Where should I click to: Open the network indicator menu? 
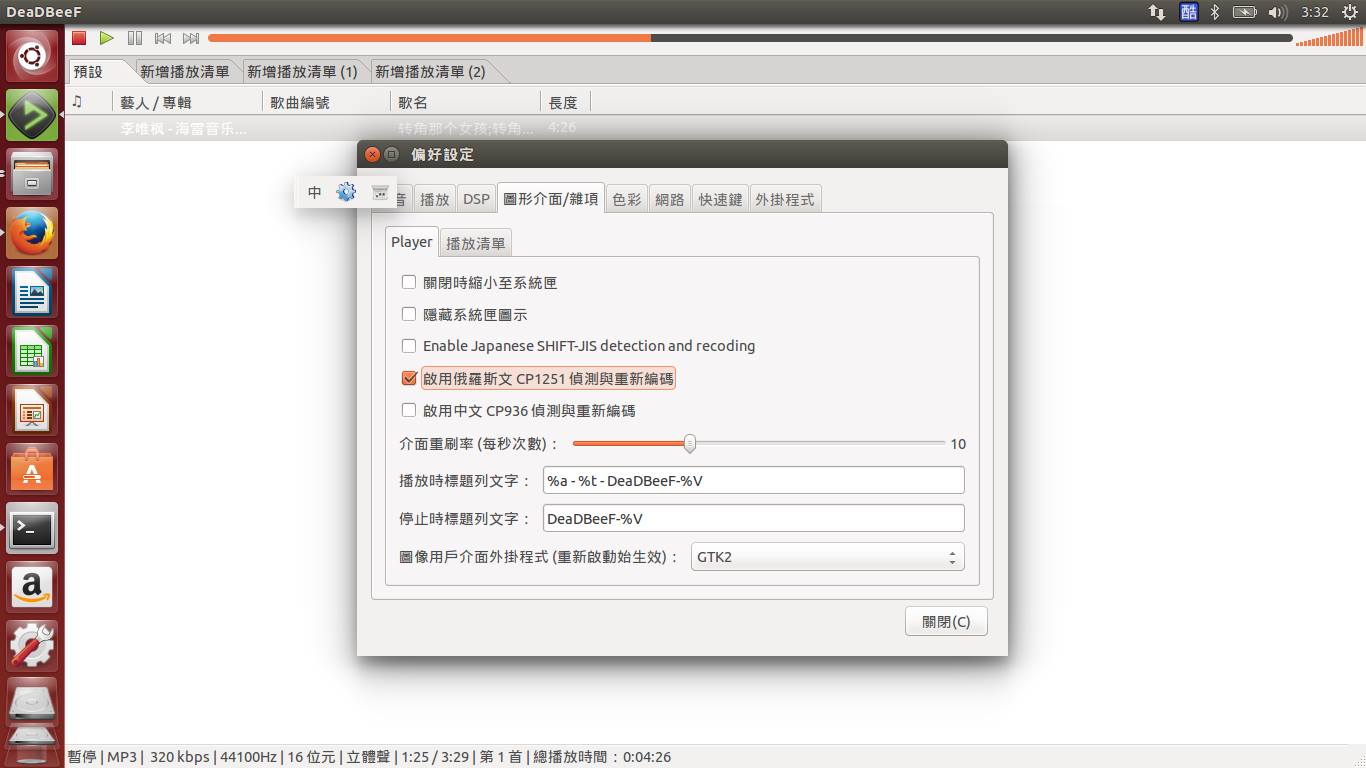pyautogui.click(x=1157, y=12)
